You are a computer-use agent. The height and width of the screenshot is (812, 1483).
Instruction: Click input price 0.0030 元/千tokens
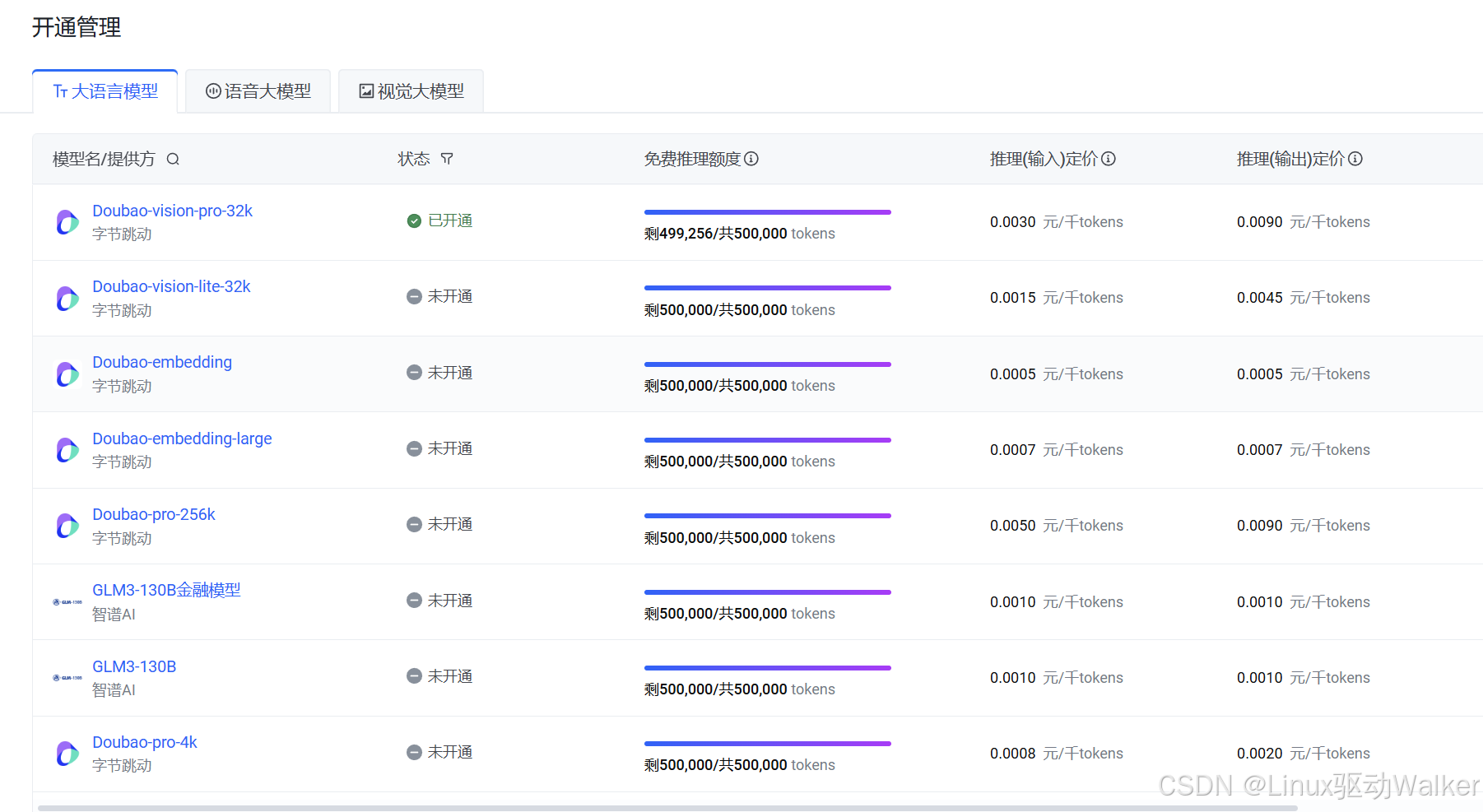click(1057, 222)
